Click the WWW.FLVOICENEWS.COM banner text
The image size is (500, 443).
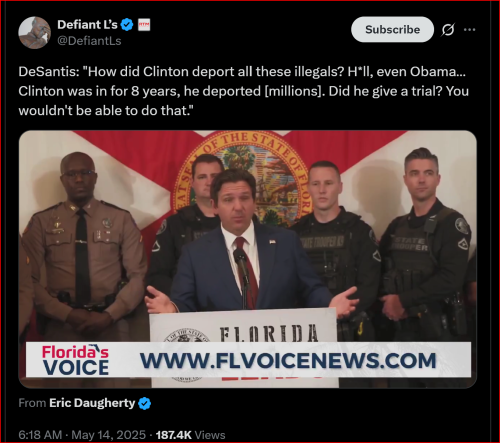click(288, 361)
